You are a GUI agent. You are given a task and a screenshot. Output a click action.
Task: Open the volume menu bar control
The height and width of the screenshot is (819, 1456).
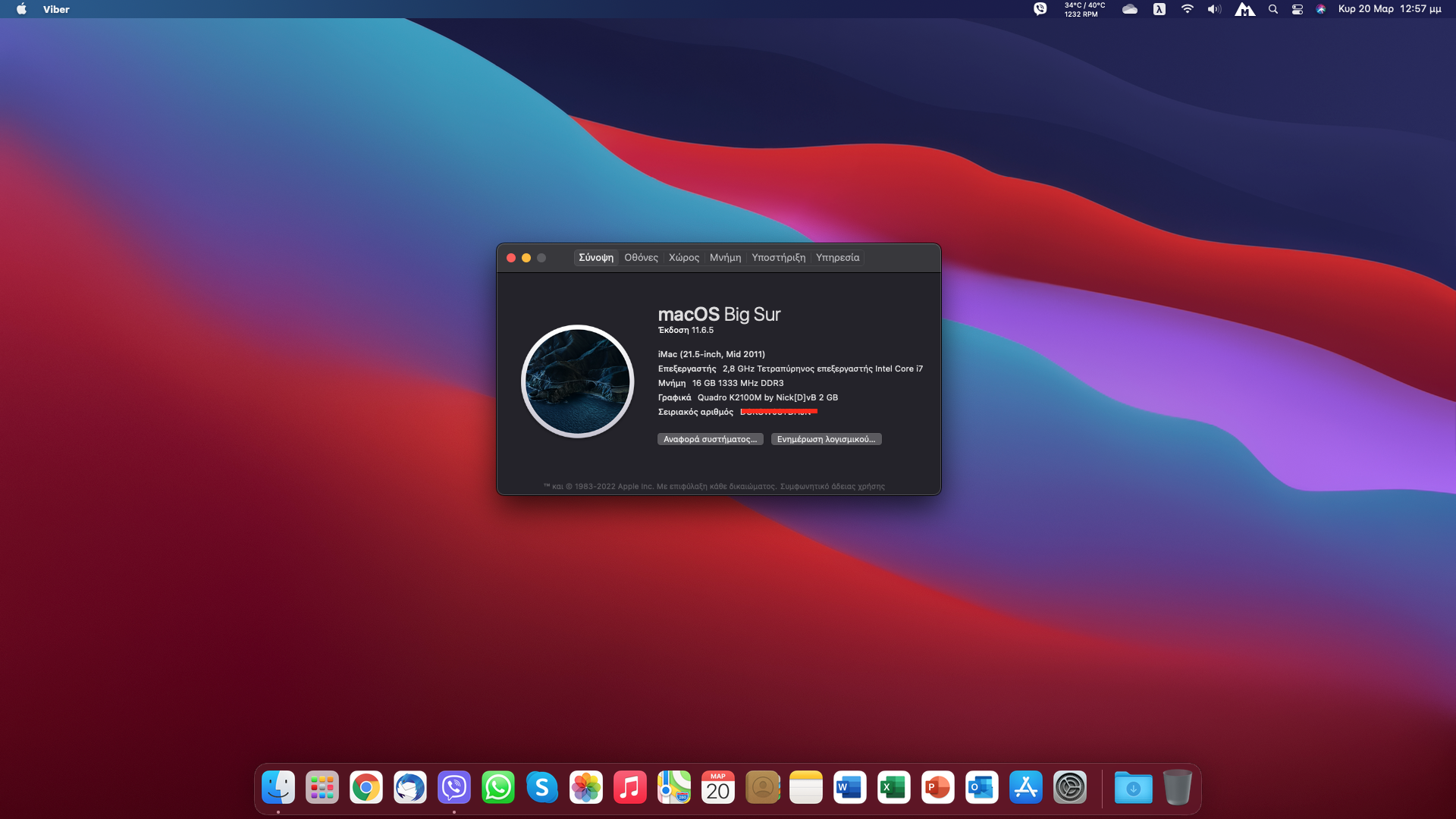[1214, 9]
